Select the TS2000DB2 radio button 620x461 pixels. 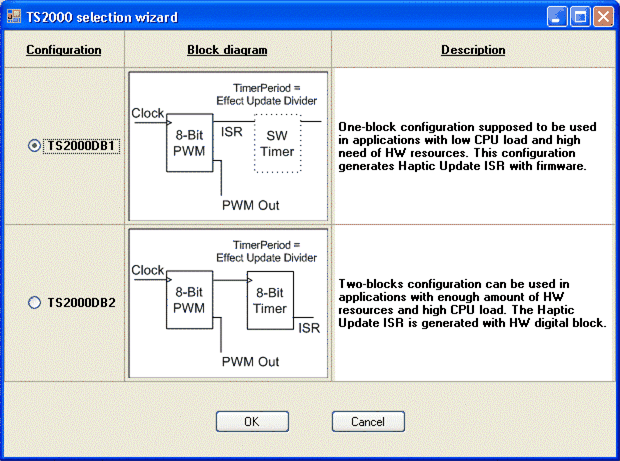35,302
